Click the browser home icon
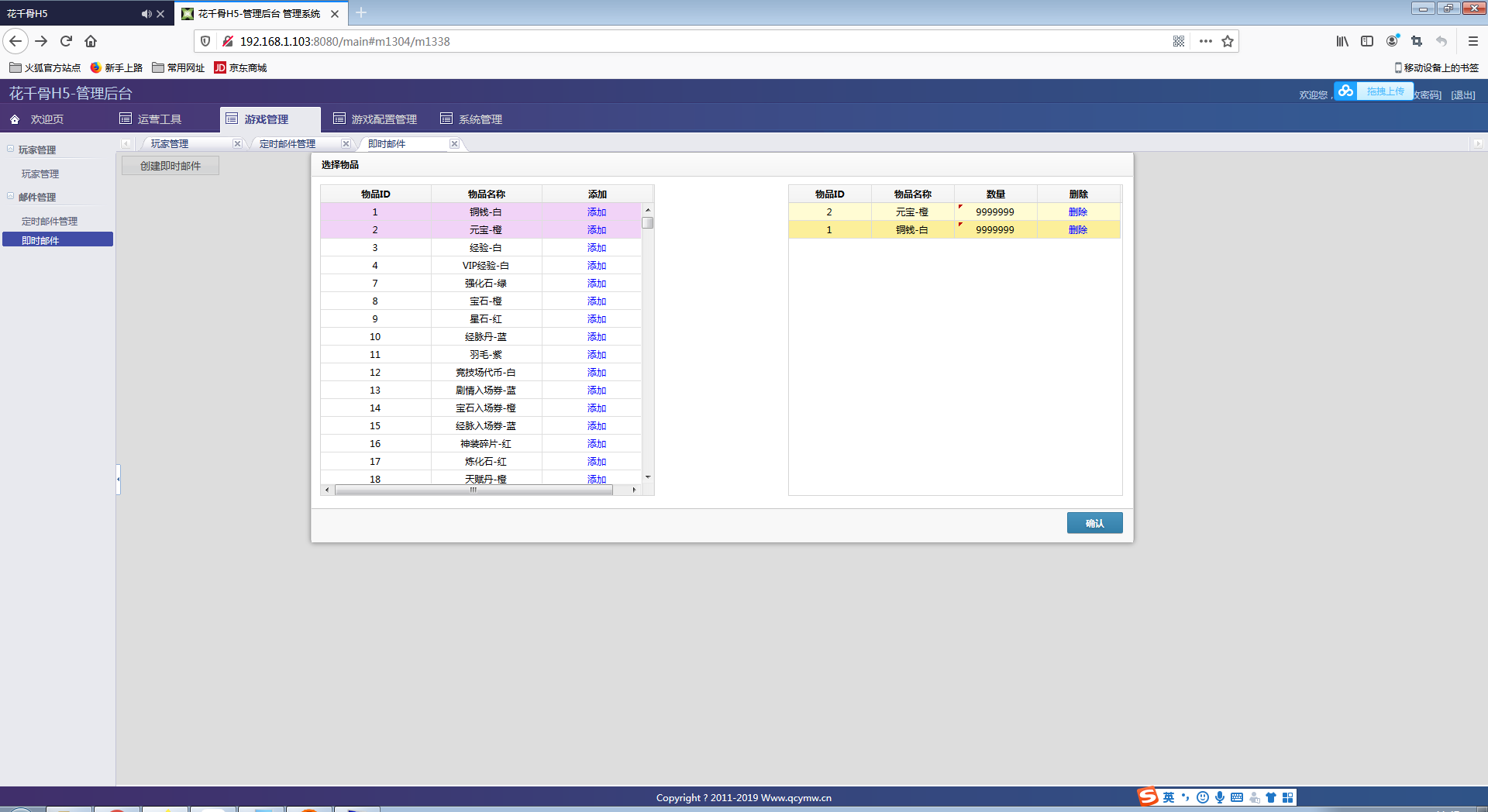The height and width of the screenshot is (812, 1488). click(91, 41)
